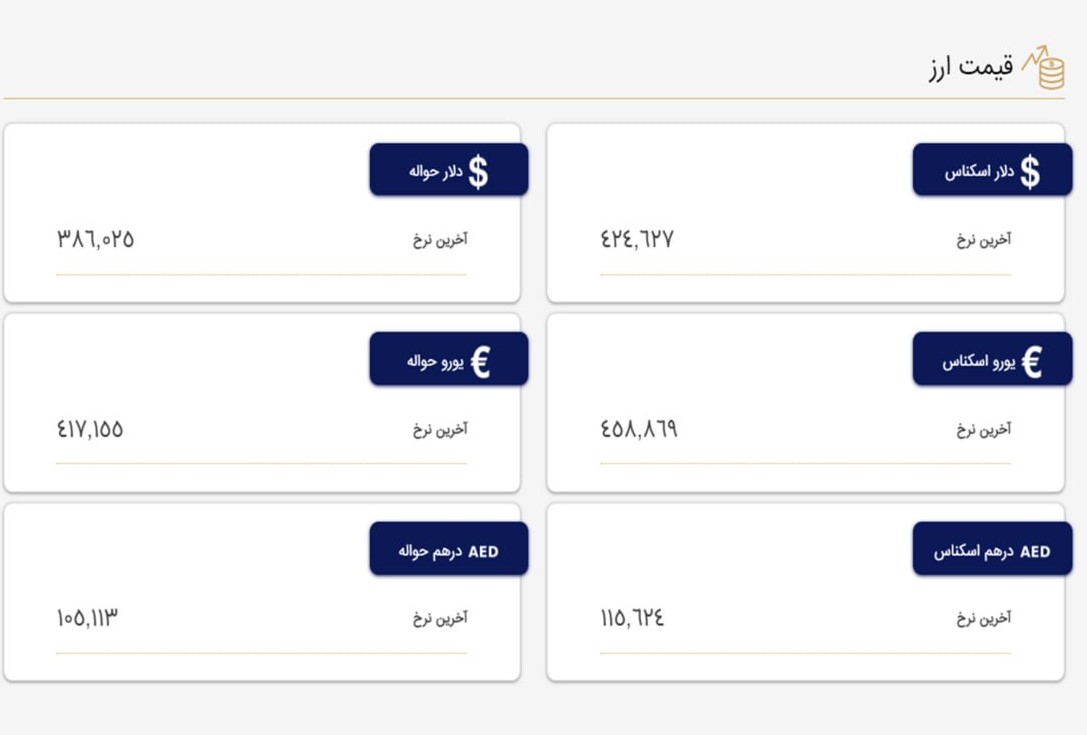Open the درهم حواله badge
Viewport: 1087px width, 735px height.
449,548
